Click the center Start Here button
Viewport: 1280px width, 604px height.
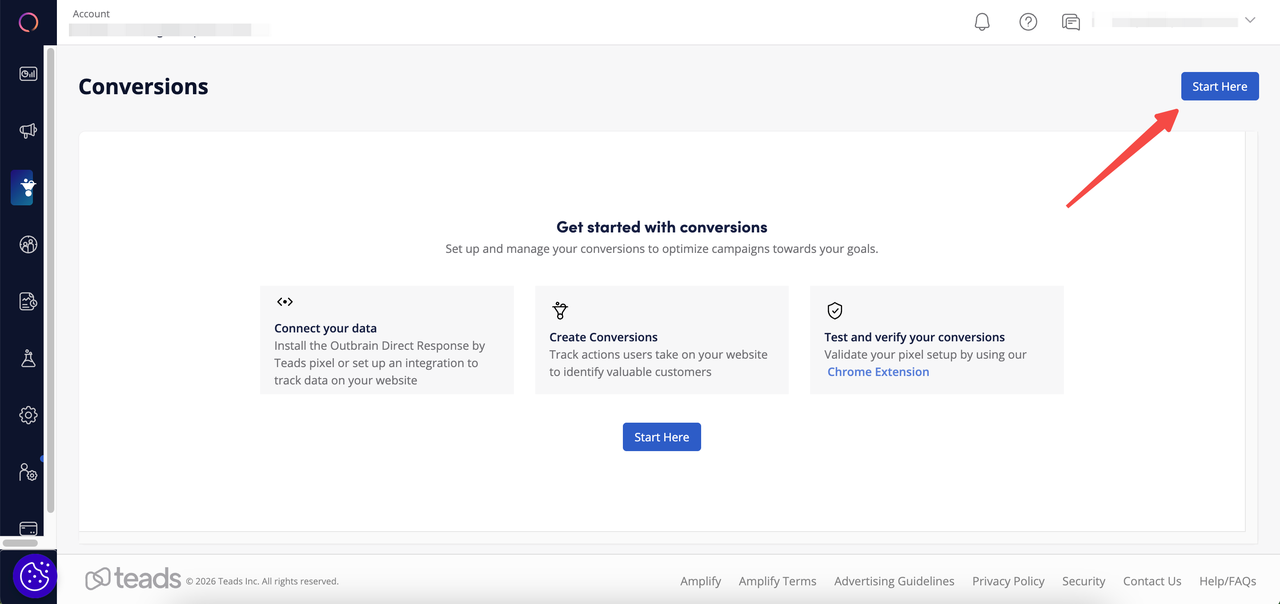tap(661, 437)
